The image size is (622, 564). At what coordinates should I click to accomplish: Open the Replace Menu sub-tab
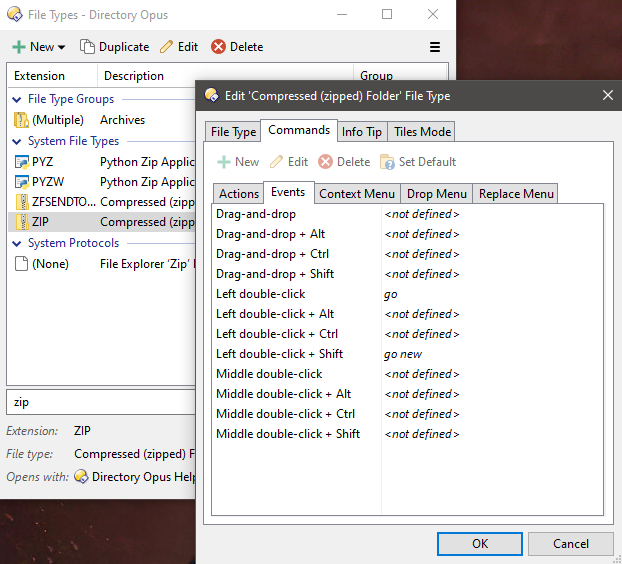point(516,194)
